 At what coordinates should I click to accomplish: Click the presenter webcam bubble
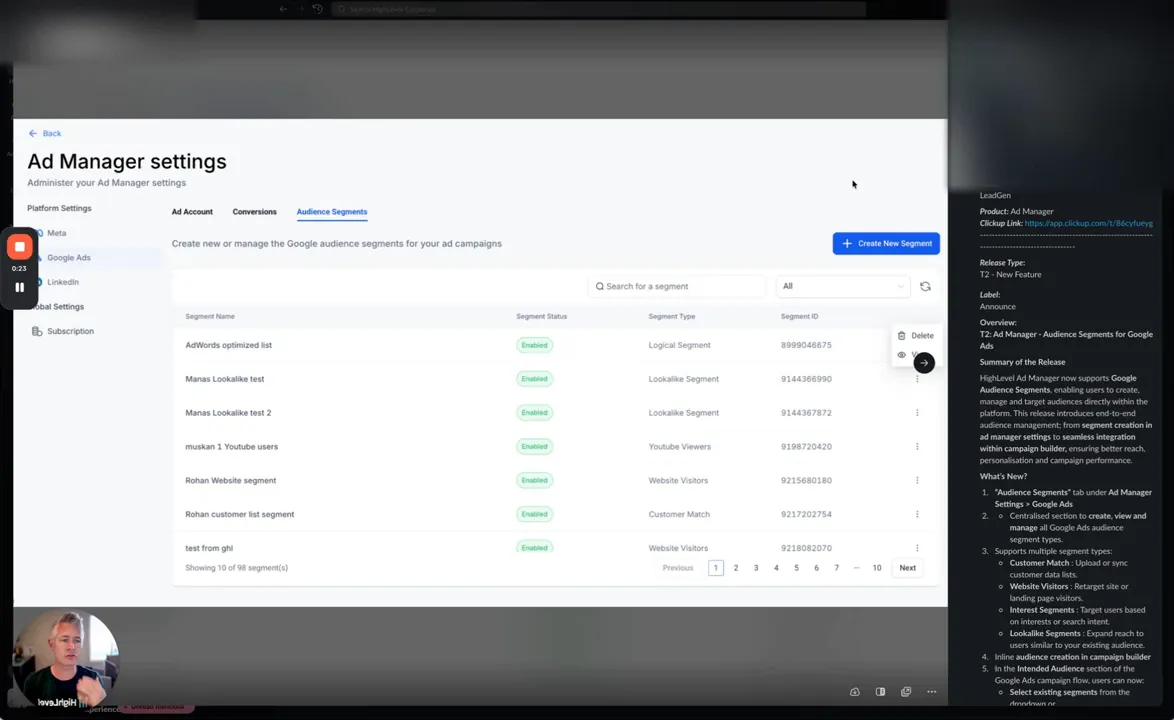(66, 660)
